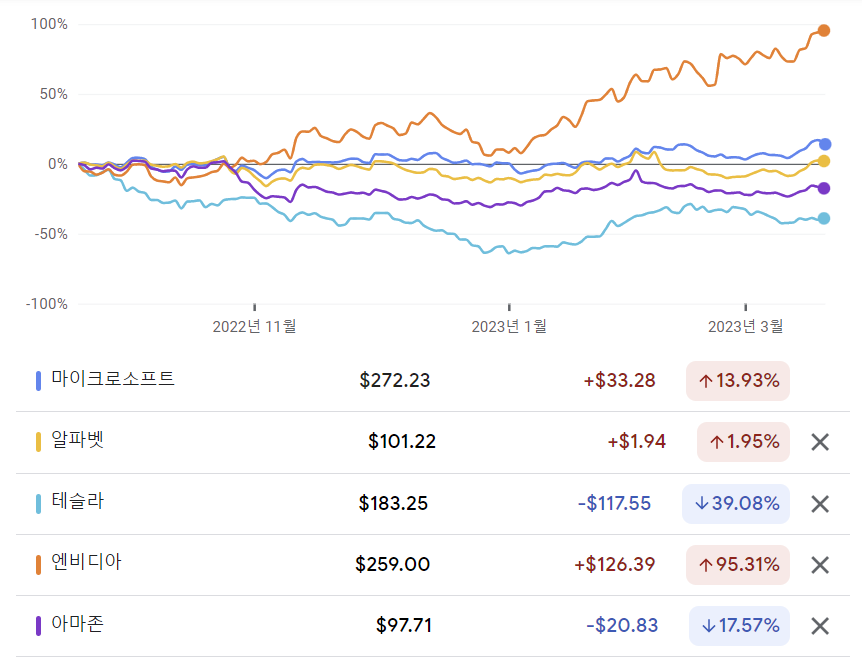Click the 95.31% gain badge

738,565
